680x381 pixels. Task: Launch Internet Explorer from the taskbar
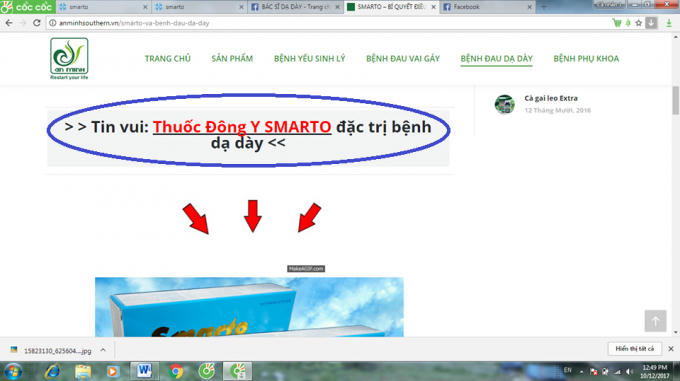pyautogui.click(x=52, y=371)
